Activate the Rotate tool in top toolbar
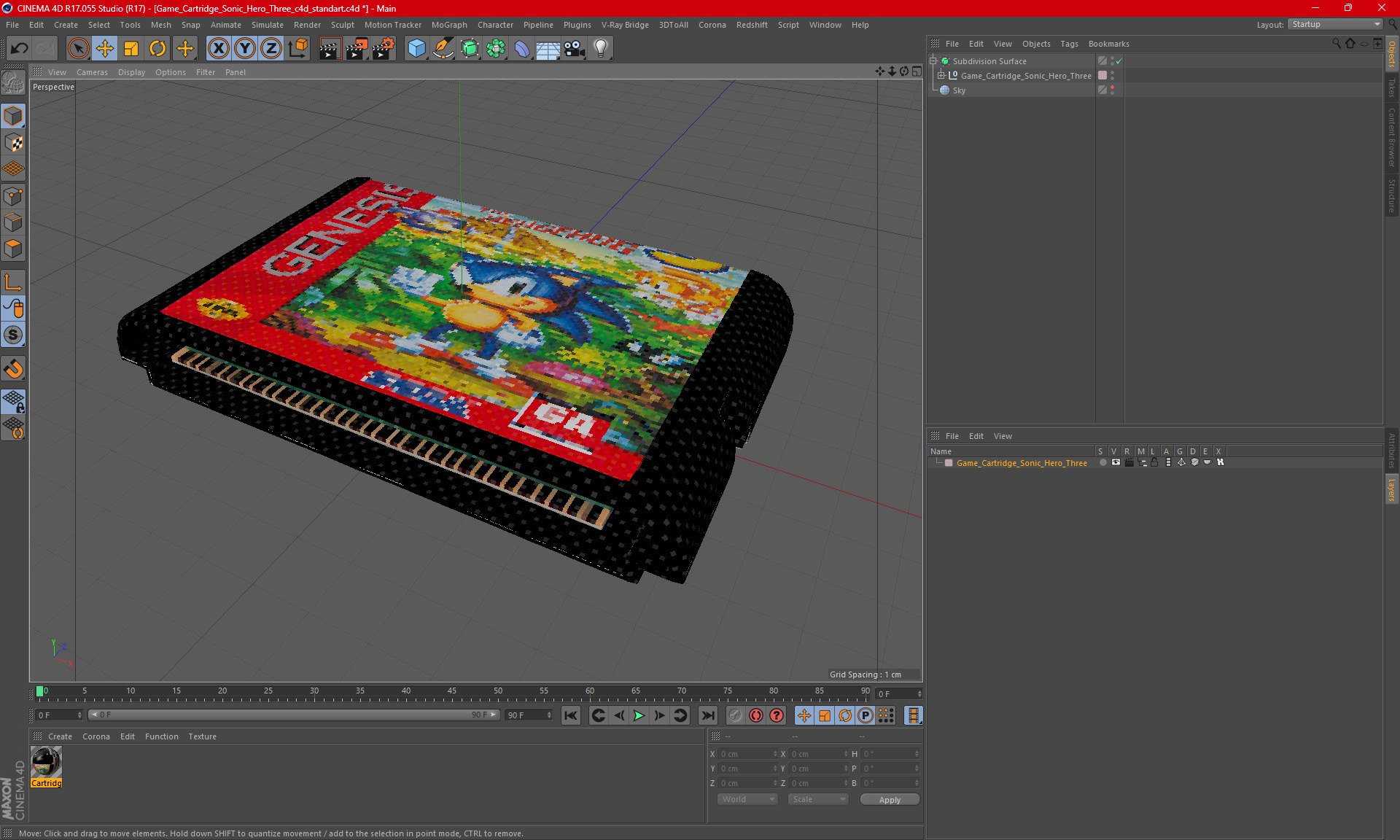Screen dimensions: 1400x840 157,49
